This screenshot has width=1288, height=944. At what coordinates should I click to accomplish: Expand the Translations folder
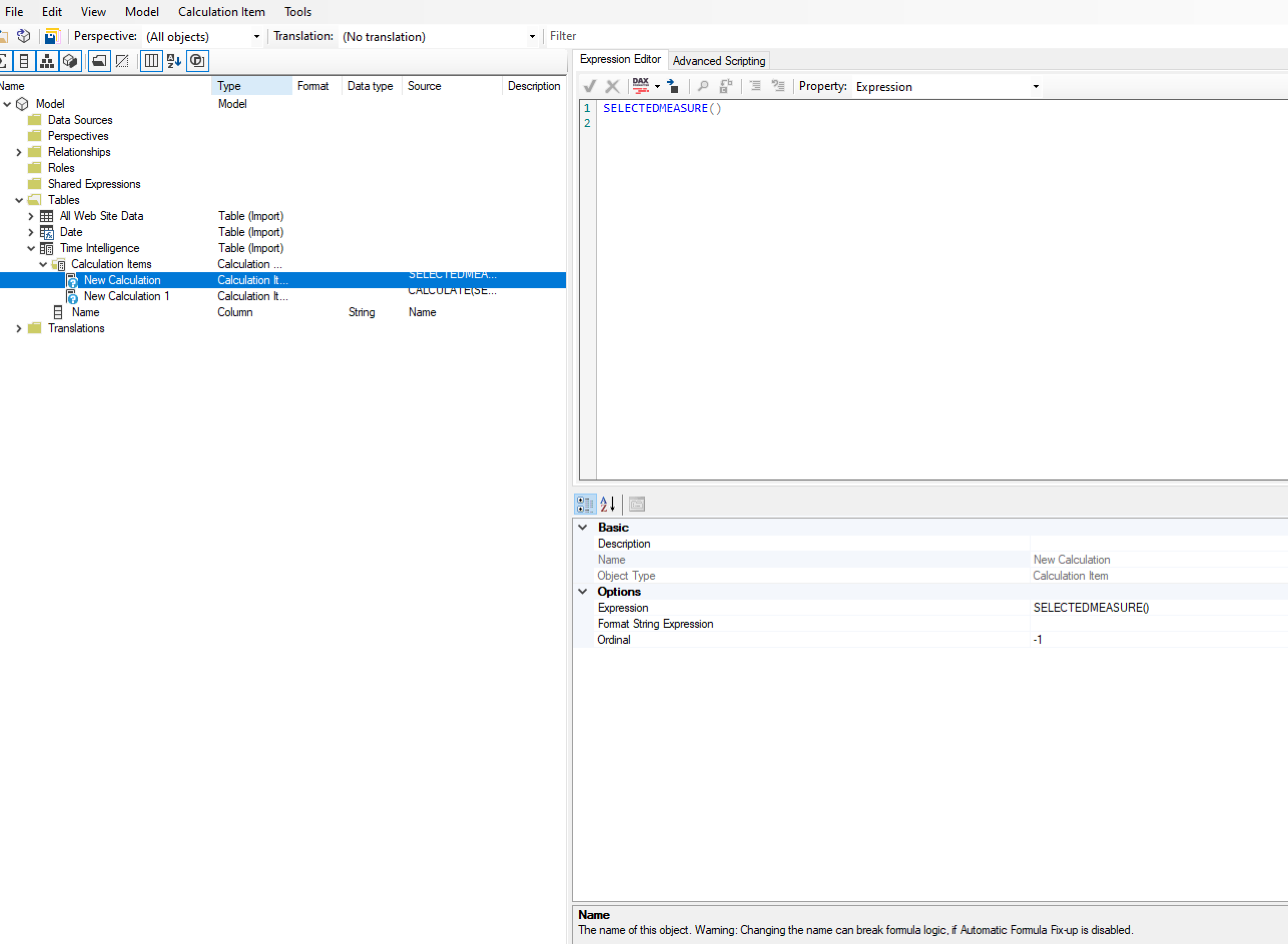[x=19, y=328]
